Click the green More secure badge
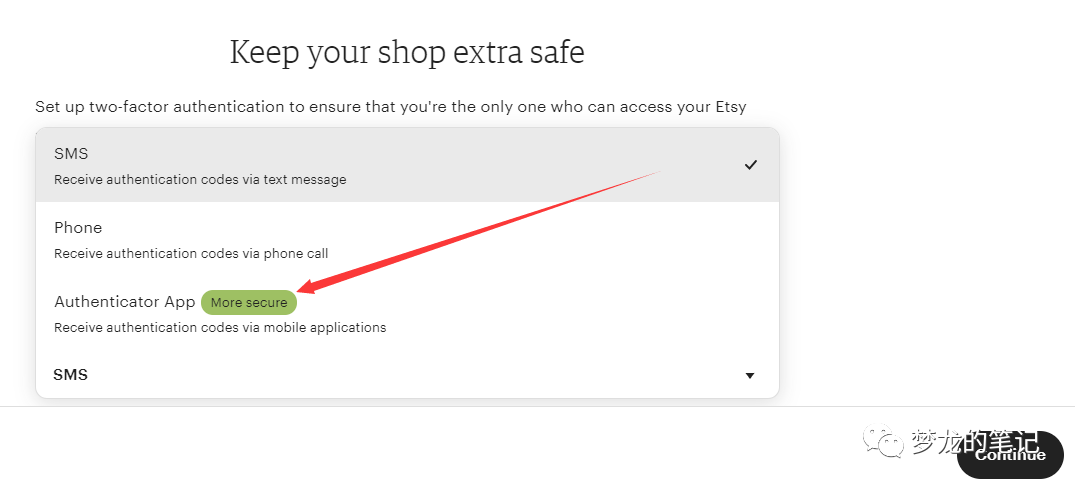Viewport: 1075px width, 489px height. point(249,302)
